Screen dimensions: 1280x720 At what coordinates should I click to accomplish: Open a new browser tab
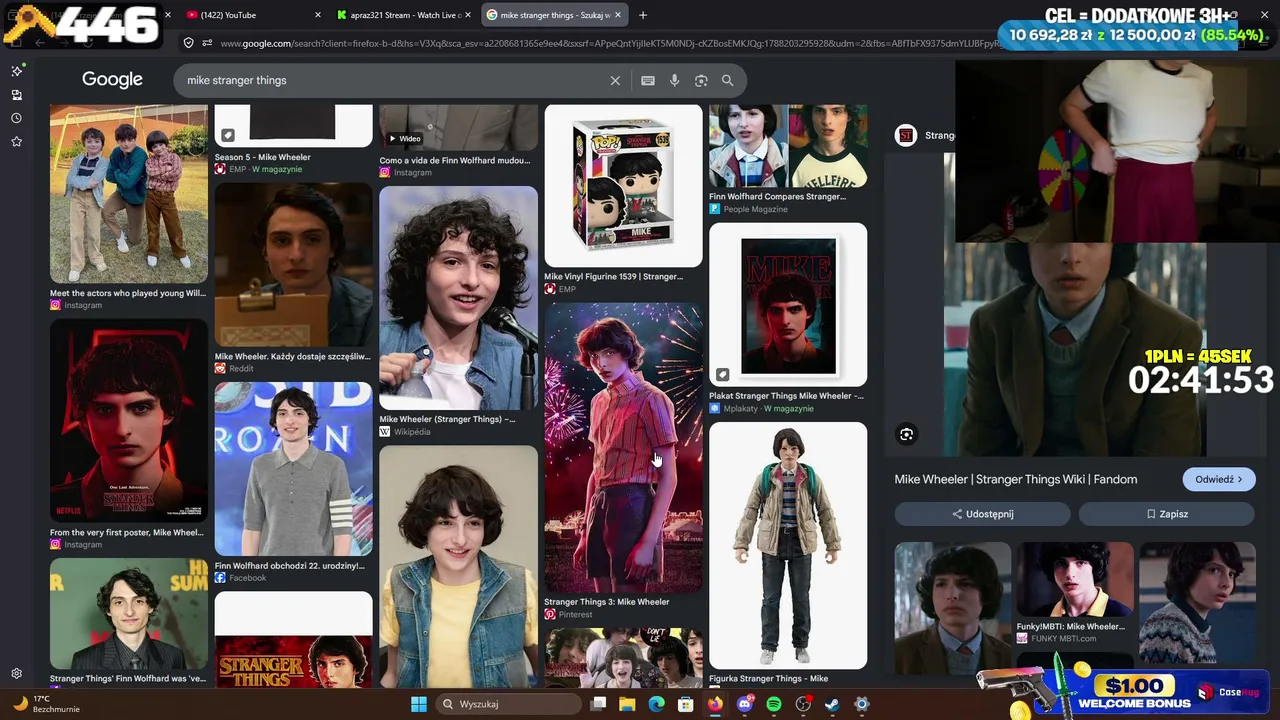(643, 15)
